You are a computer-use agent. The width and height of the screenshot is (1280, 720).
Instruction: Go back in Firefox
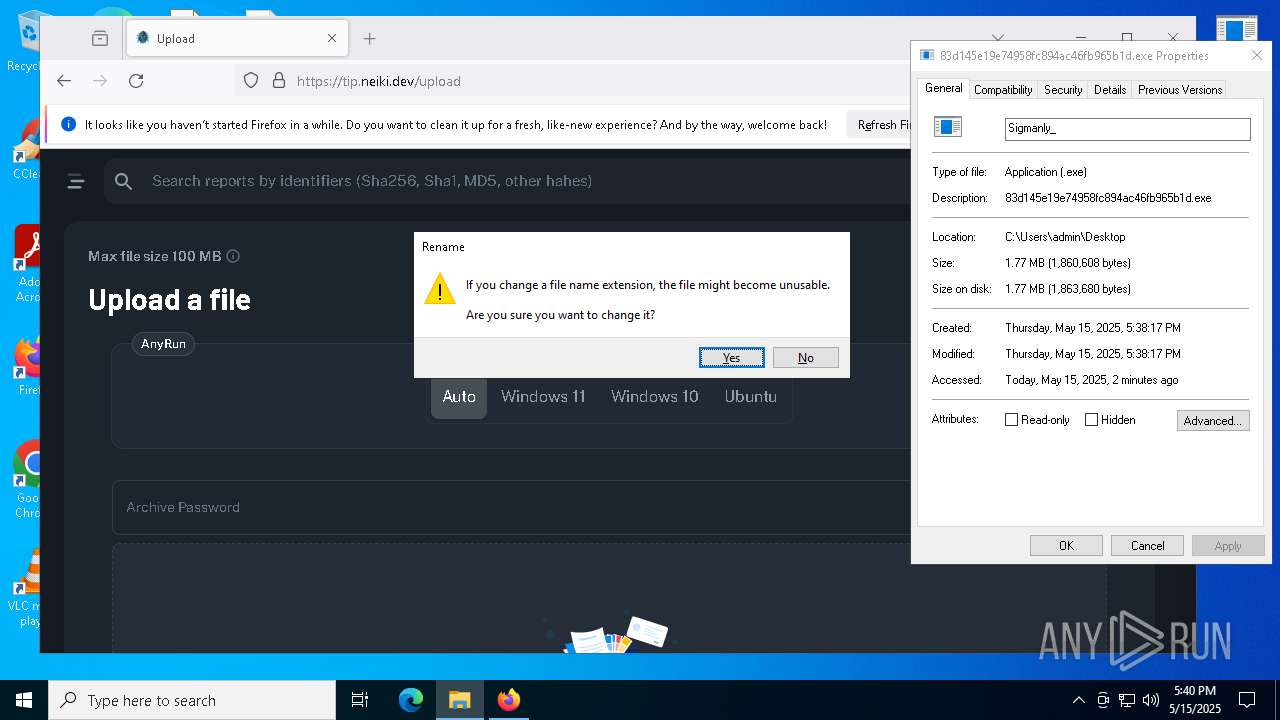(x=64, y=81)
